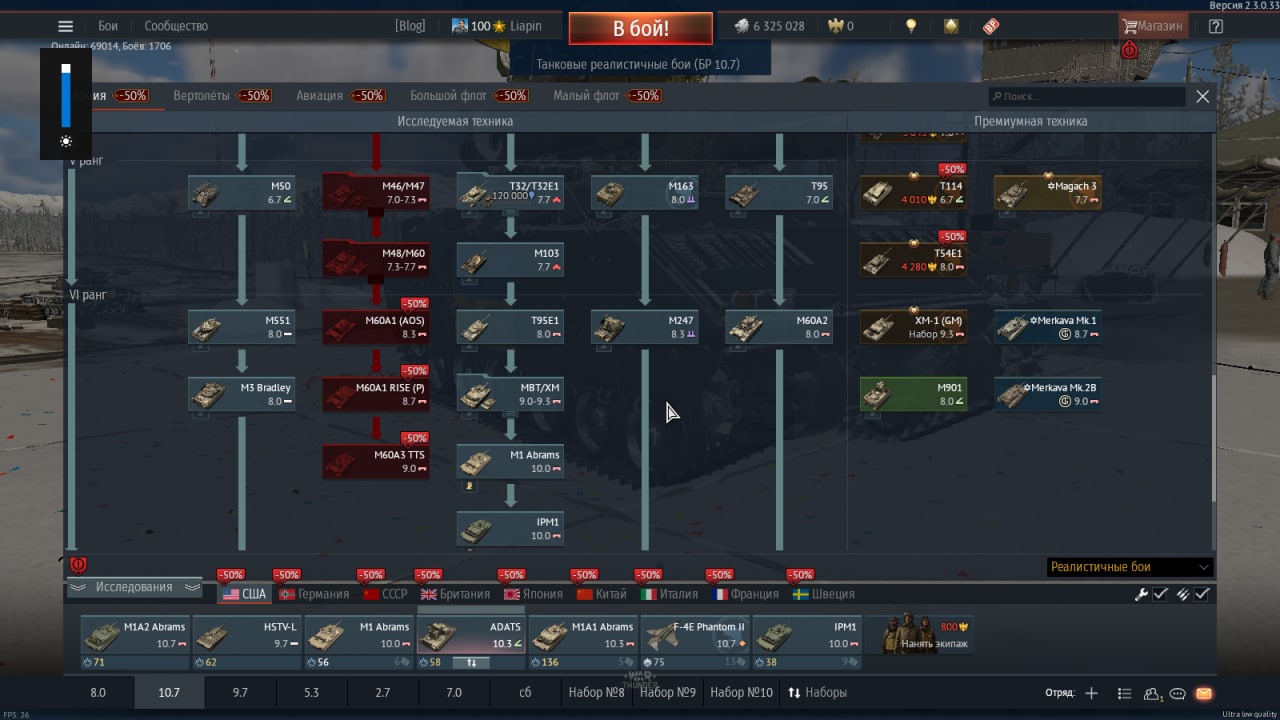
Task: Open the Сообщество menu
Action: pos(176,26)
